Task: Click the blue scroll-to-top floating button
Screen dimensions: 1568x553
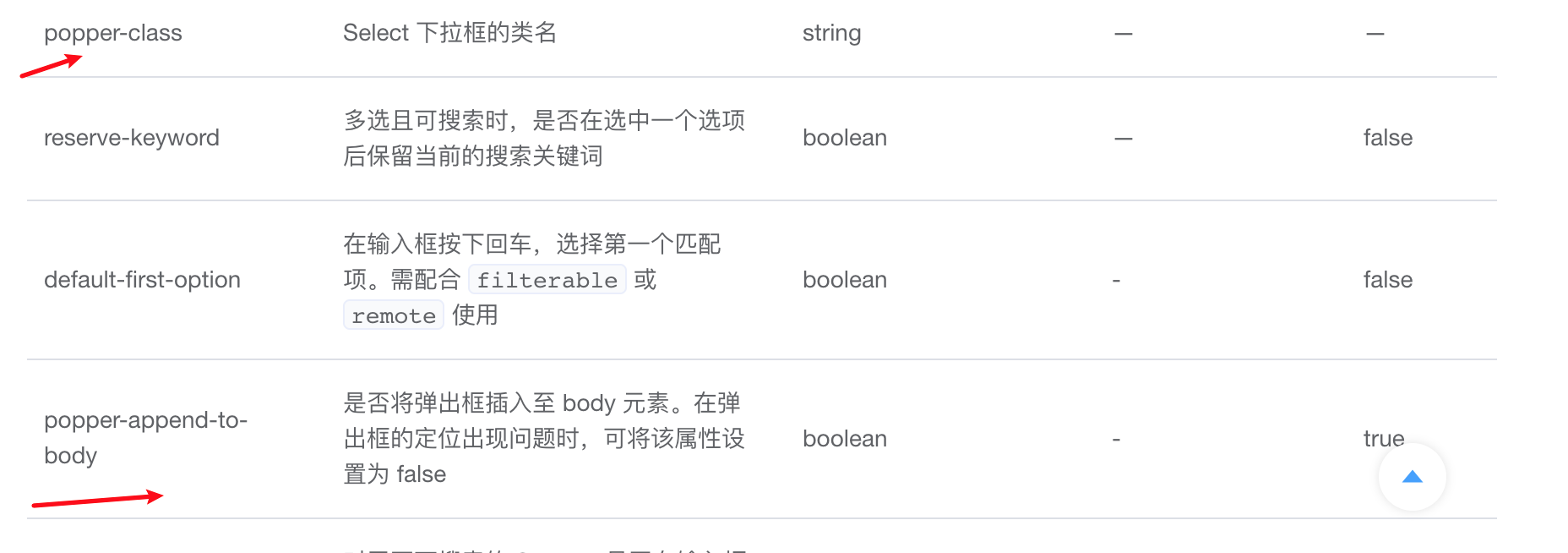Action: coord(1412,477)
